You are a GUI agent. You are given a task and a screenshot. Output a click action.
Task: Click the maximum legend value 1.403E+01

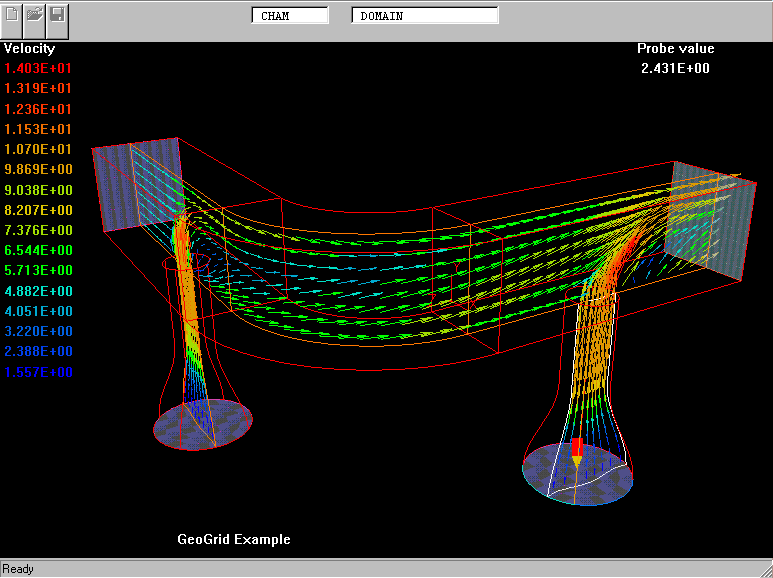coord(38,68)
